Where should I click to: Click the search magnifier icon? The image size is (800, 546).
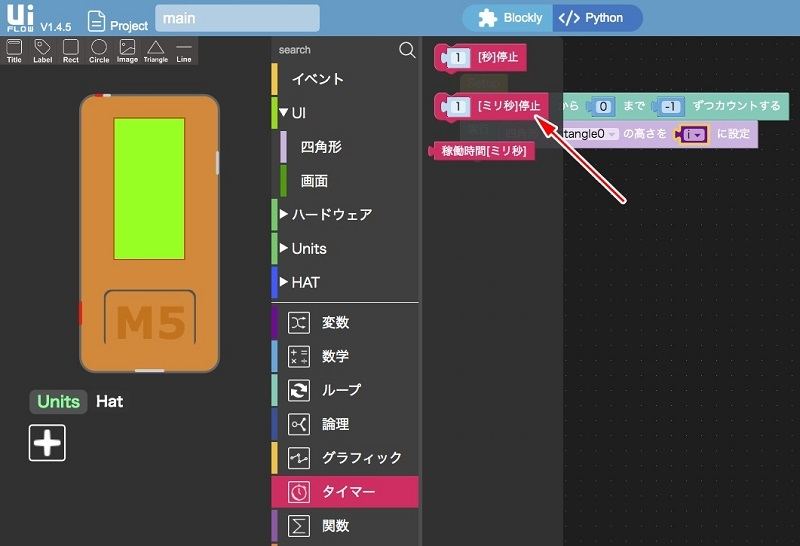tap(406, 50)
